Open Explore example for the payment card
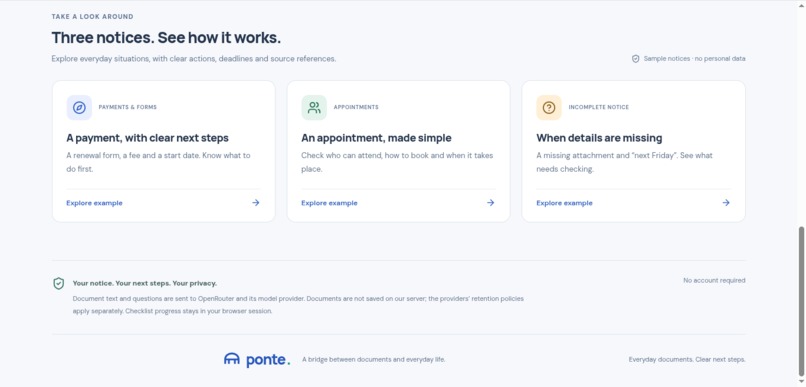Viewport: 806px width, 387px height. point(95,203)
